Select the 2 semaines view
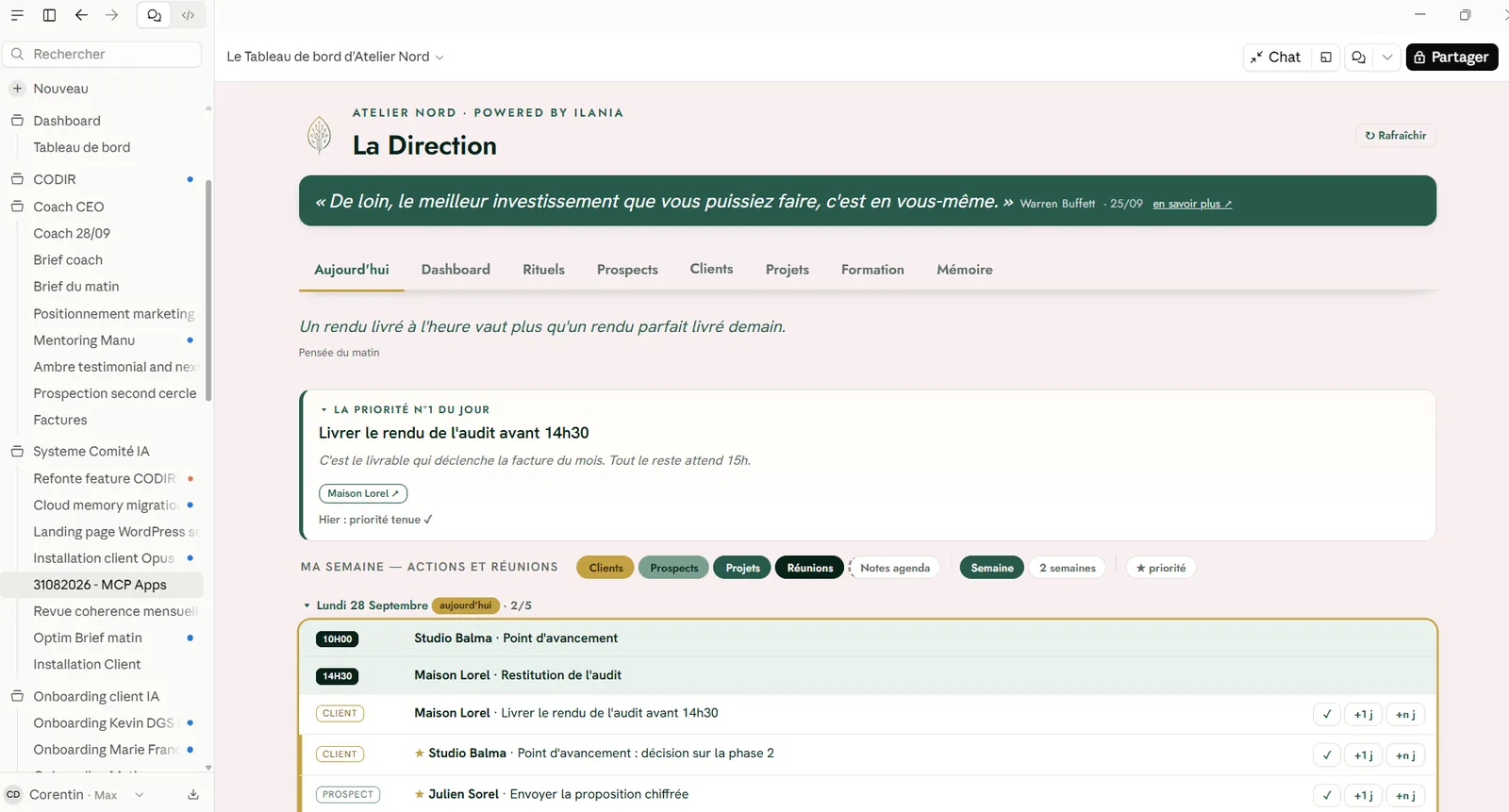This screenshot has height=812, width=1509. click(x=1068, y=568)
